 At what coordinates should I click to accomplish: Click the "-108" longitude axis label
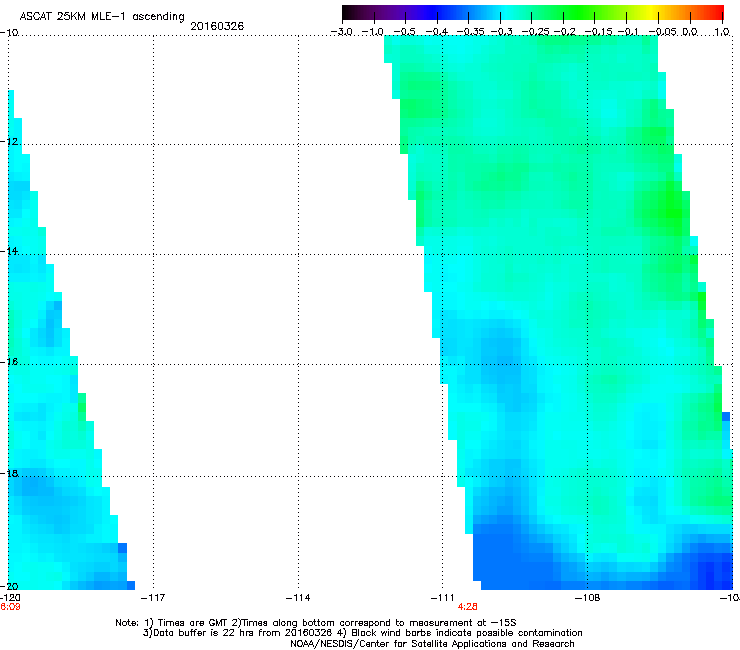tap(587, 598)
